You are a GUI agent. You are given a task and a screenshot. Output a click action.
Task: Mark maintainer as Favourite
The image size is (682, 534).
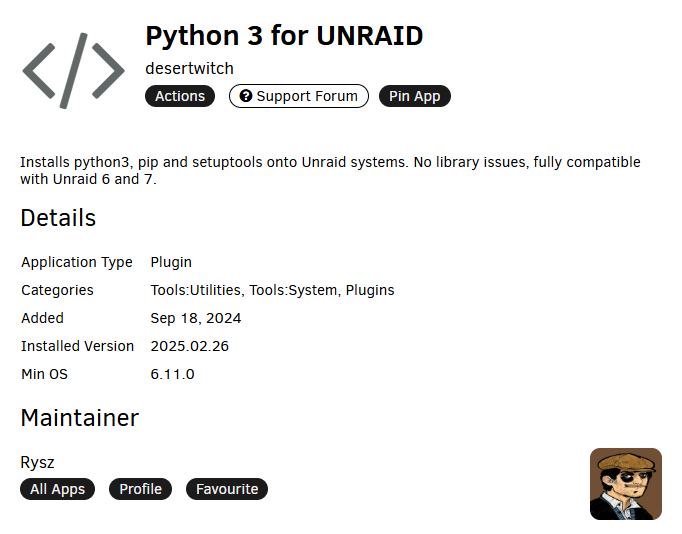pos(227,489)
